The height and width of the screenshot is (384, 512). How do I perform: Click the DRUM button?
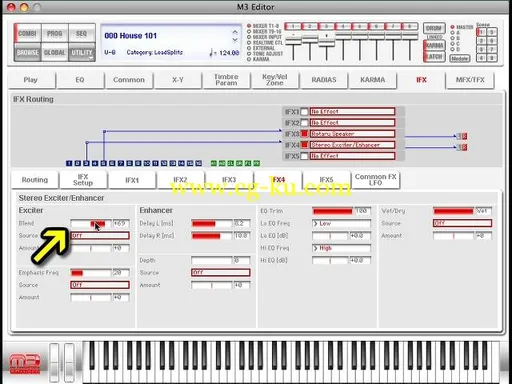[434, 28]
